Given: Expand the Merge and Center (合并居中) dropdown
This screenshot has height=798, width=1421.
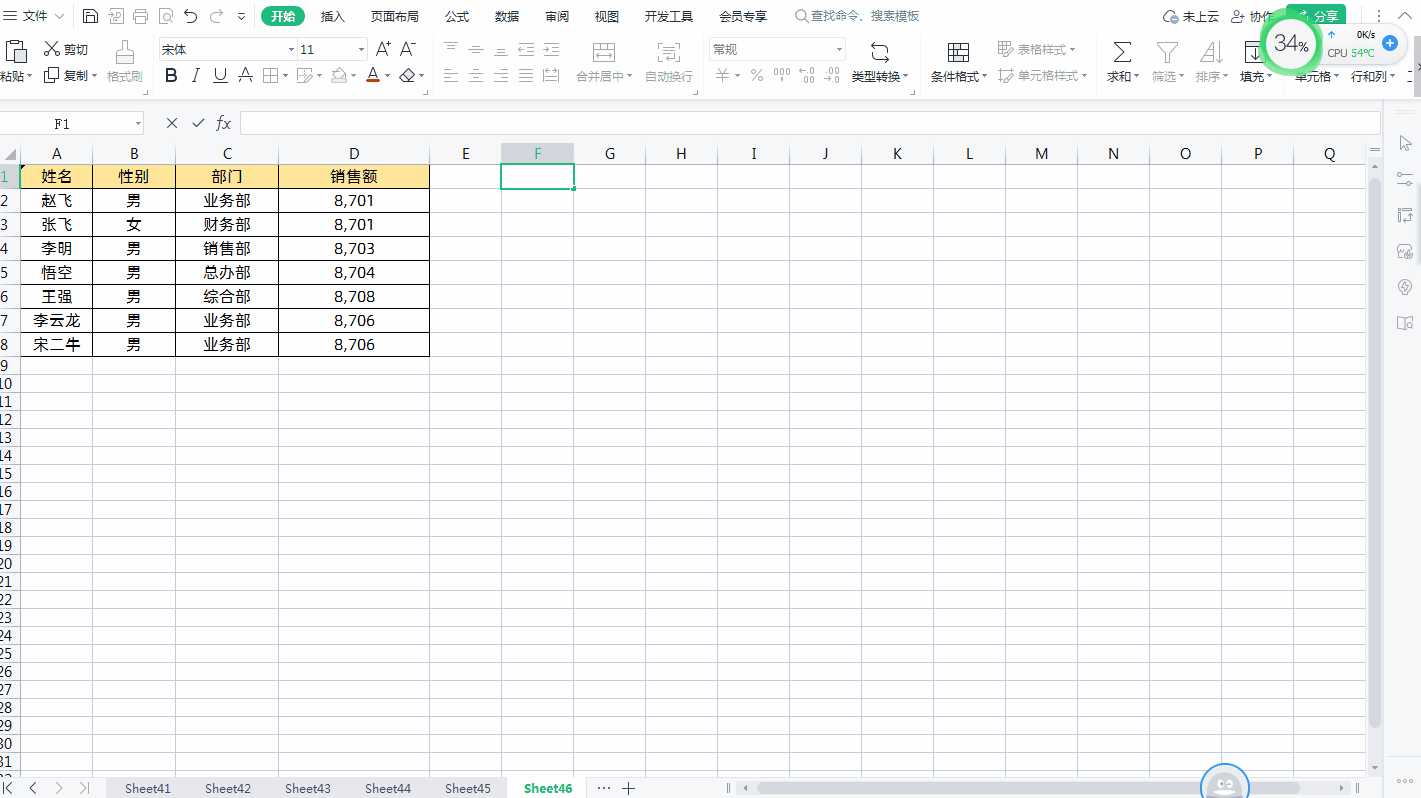Looking at the screenshot, I should [629, 76].
